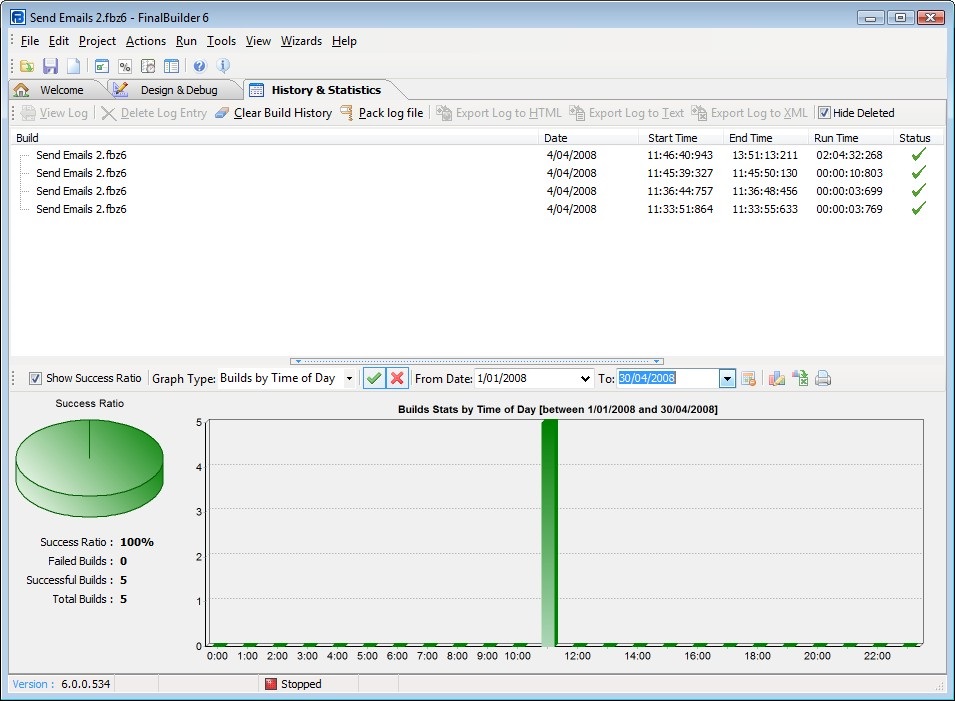Screen dimensions: 955x701
Task: Click status checkmark of 11:36:44:757 build
Action: click(x=918, y=191)
